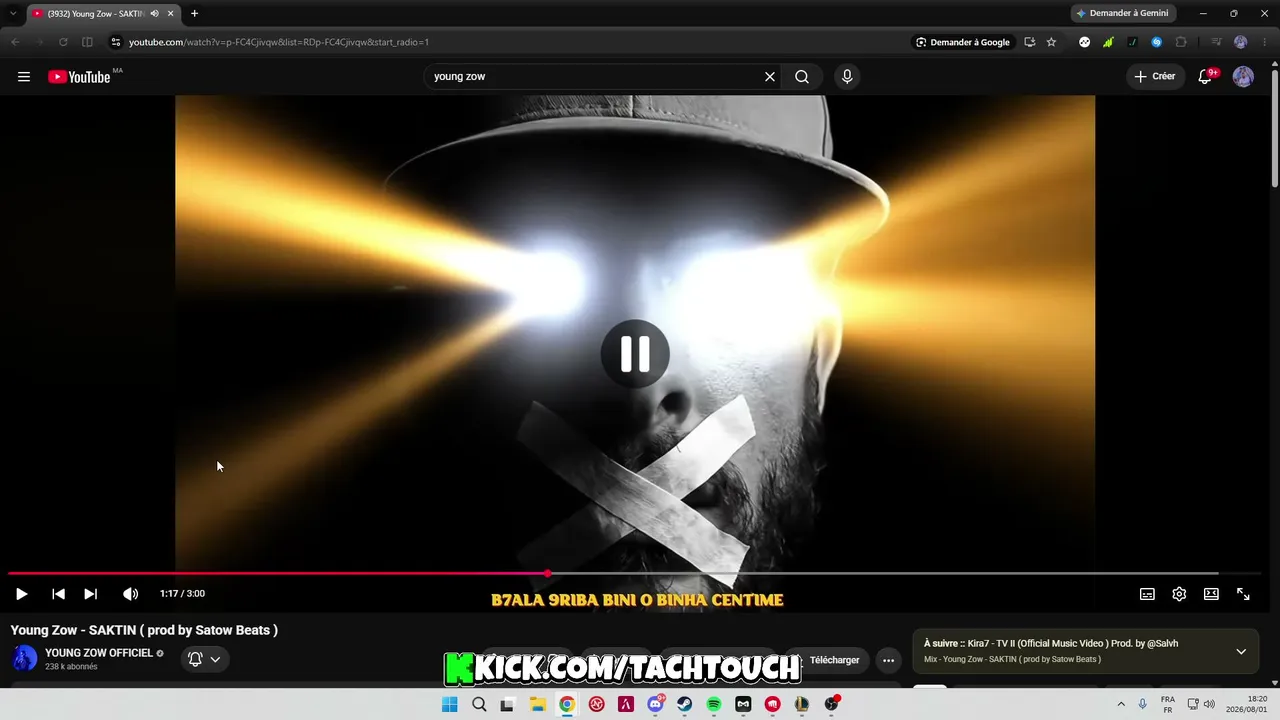Image resolution: width=1280 pixels, height=720 pixels.
Task: Open the tab search dropdown arrow
Action: [x=13, y=13]
